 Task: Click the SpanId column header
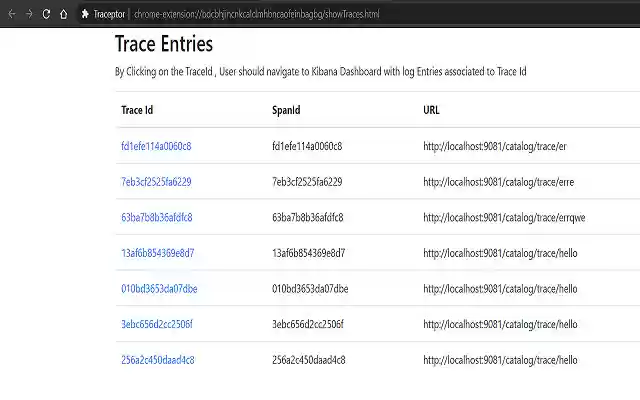click(x=286, y=110)
